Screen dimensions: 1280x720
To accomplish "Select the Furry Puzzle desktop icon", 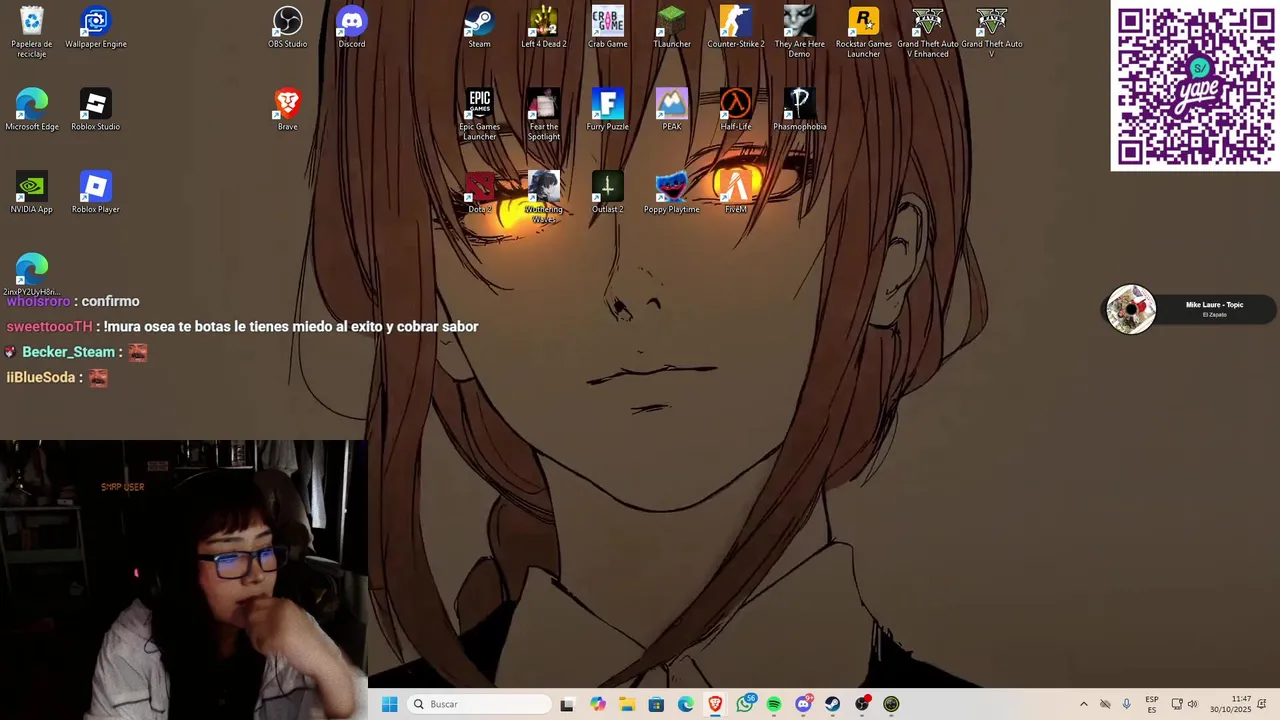I will click(608, 110).
